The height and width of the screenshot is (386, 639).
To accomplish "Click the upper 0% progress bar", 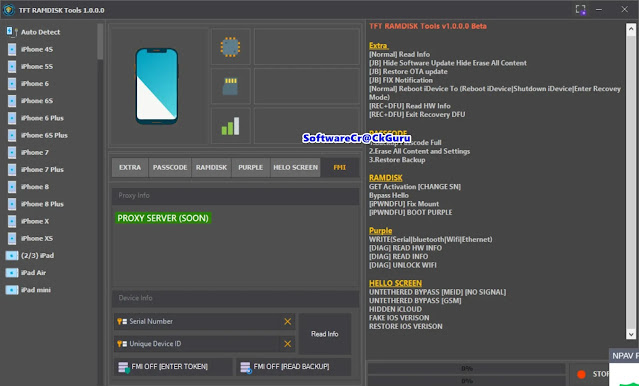I will click(466, 368).
